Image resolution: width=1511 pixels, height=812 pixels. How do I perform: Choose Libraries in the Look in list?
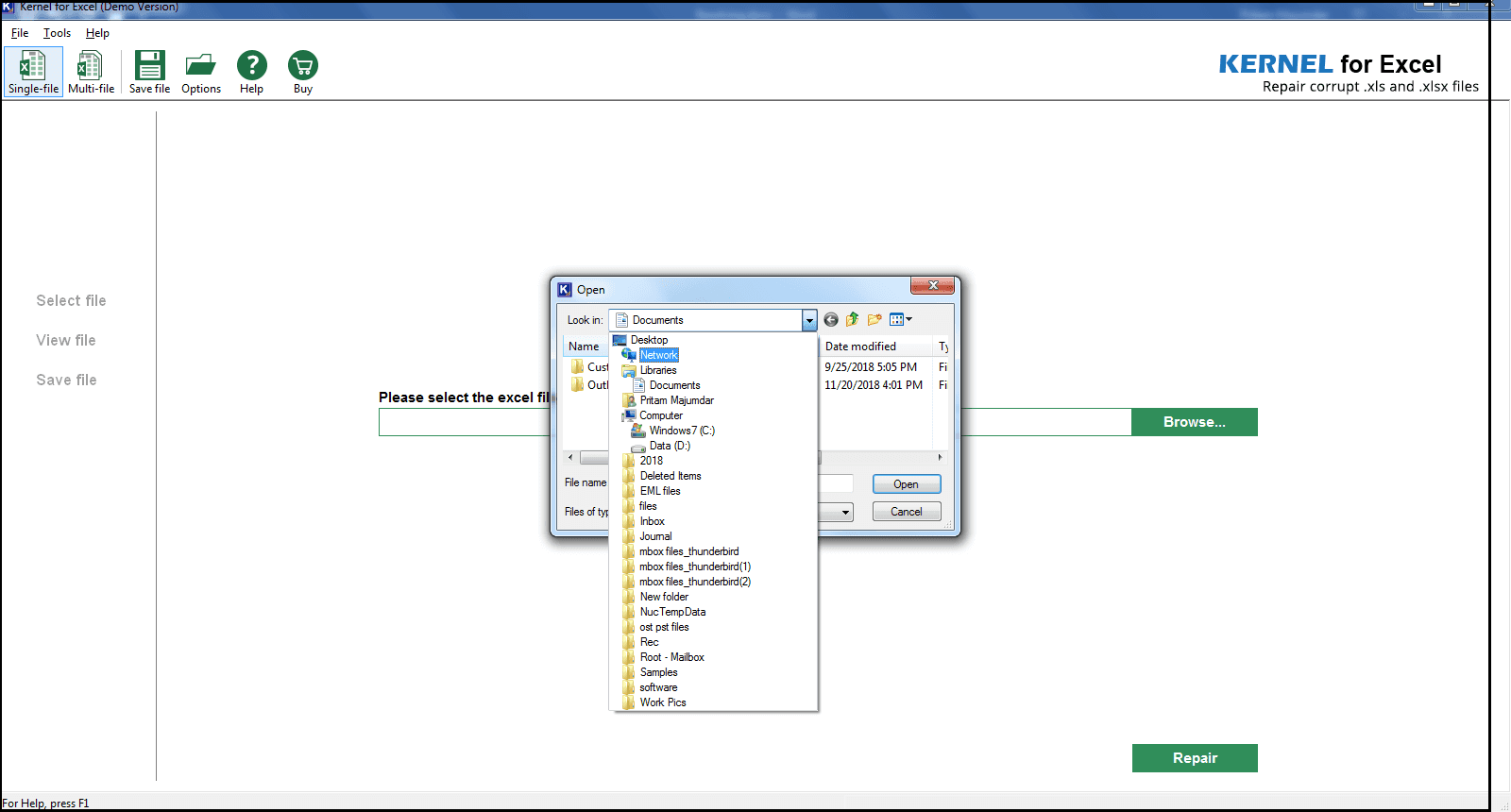[x=658, y=370]
